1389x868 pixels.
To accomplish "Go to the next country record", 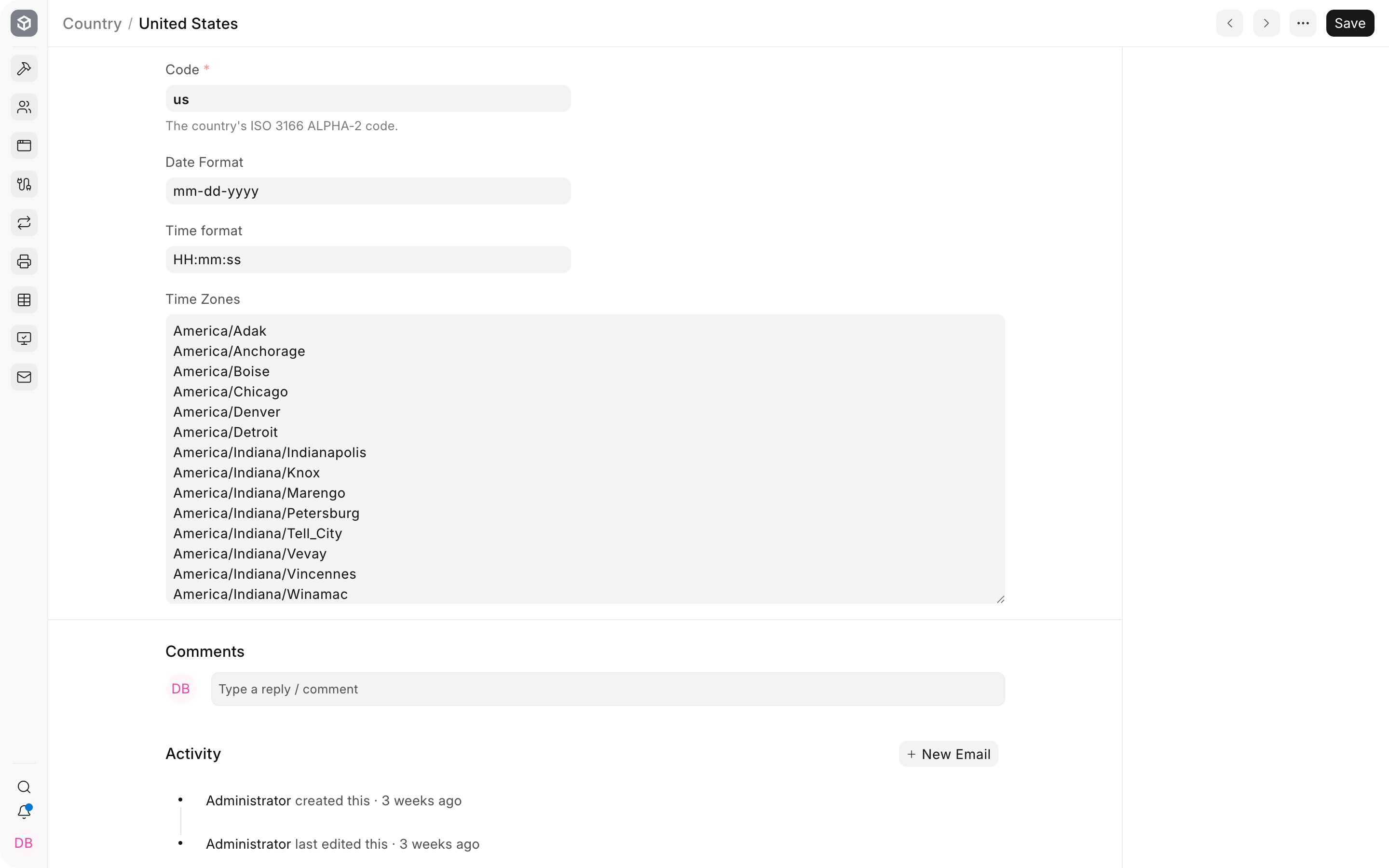I will coord(1266,23).
